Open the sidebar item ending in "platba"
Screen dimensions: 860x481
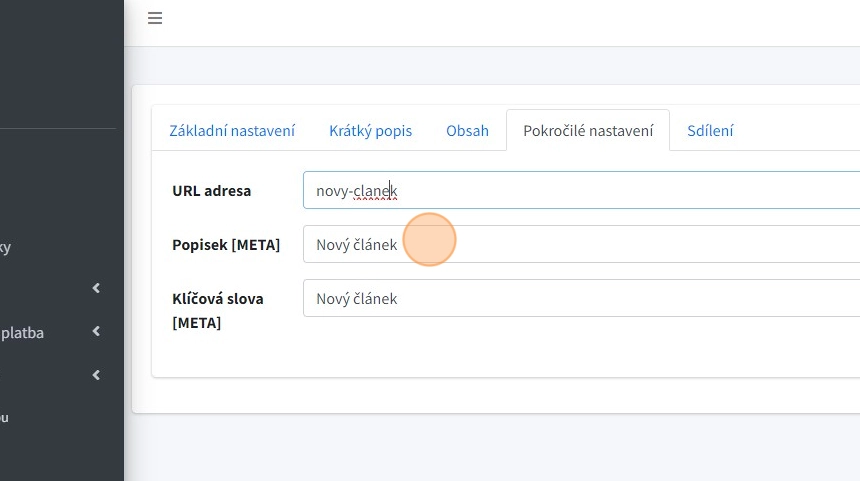point(22,332)
